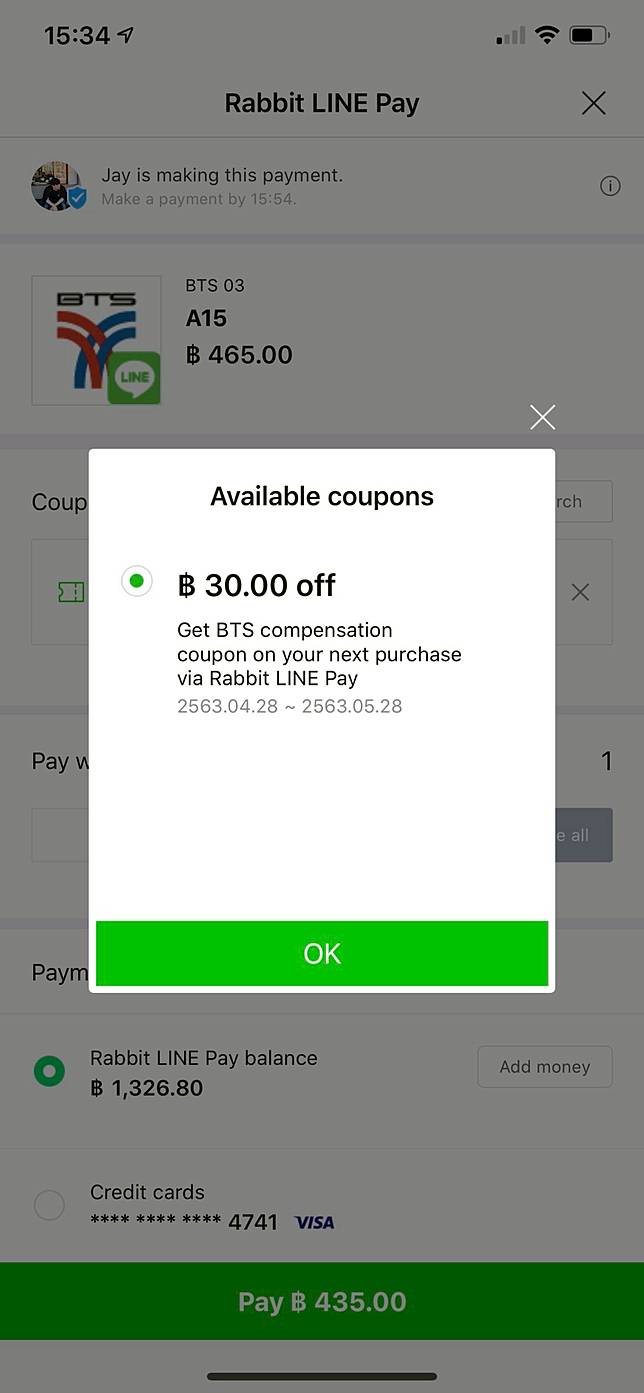The width and height of the screenshot is (644, 1393).
Task: Tap the Wi-Fi status icon
Action: (546, 35)
